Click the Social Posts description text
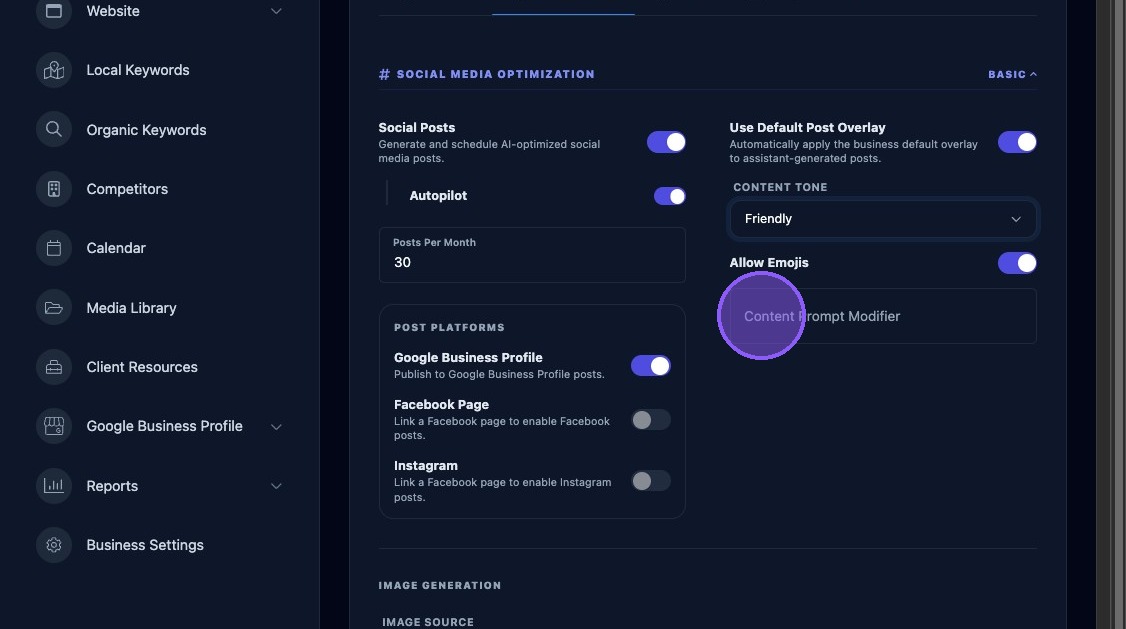1126x629 pixels. point(489,151)
